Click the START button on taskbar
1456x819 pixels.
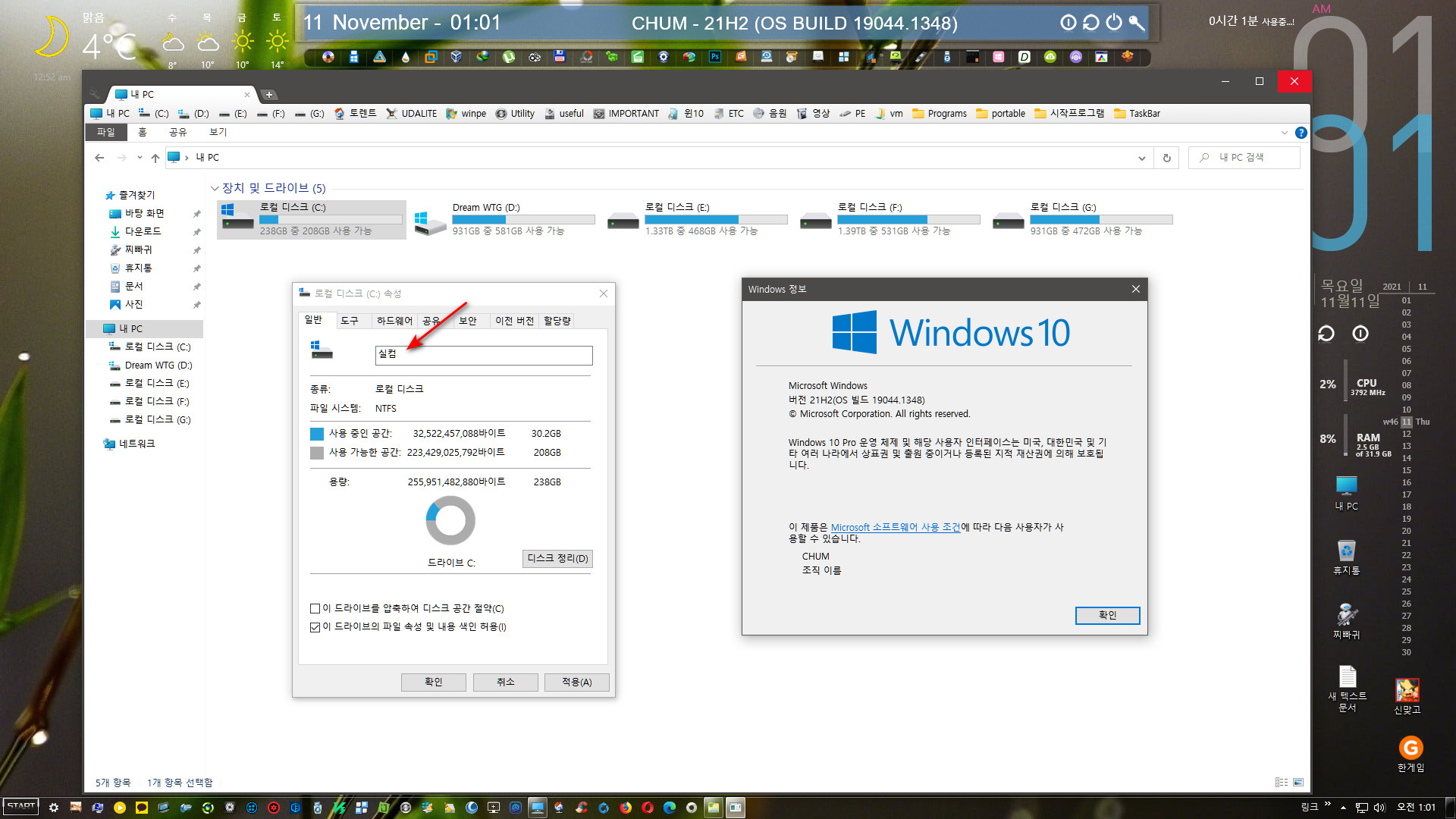21,807
